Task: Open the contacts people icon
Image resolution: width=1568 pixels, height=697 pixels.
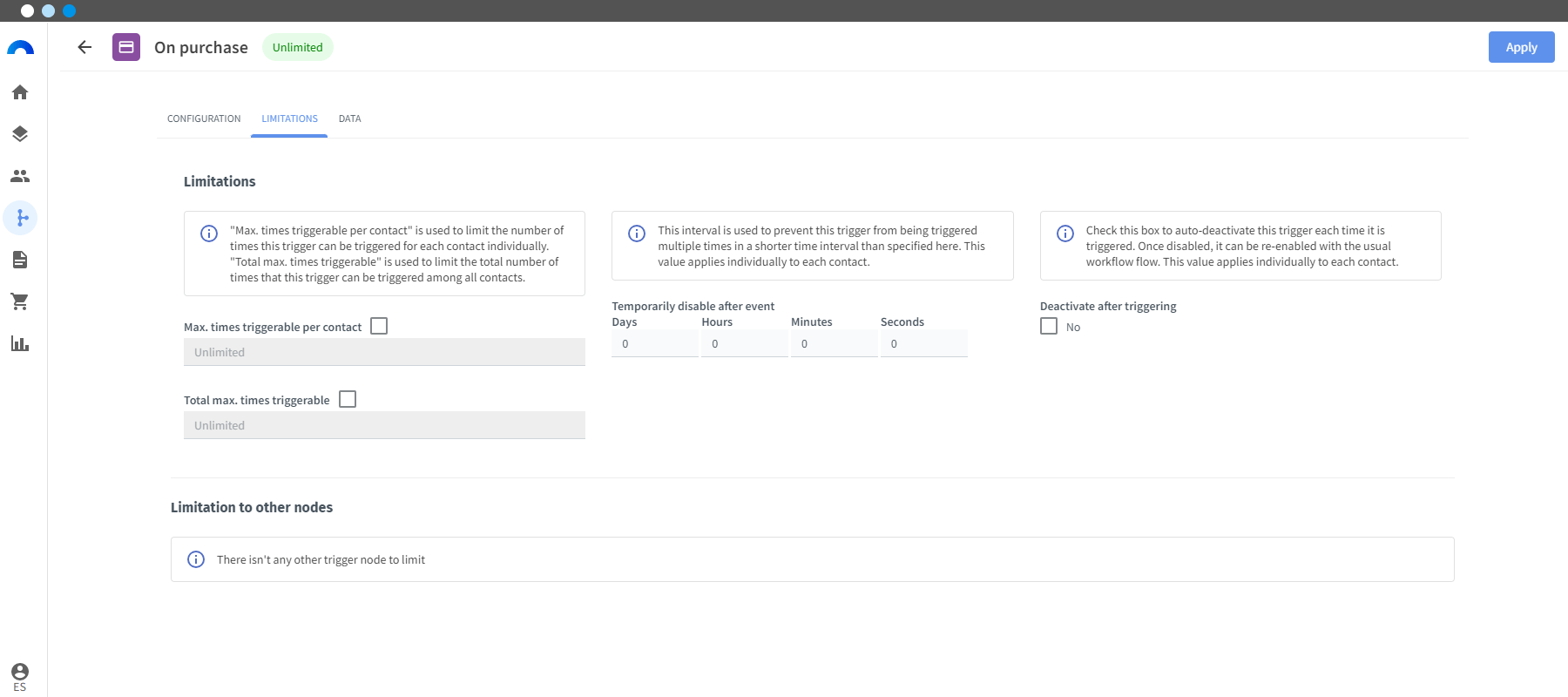Action: tap(20, 176)
